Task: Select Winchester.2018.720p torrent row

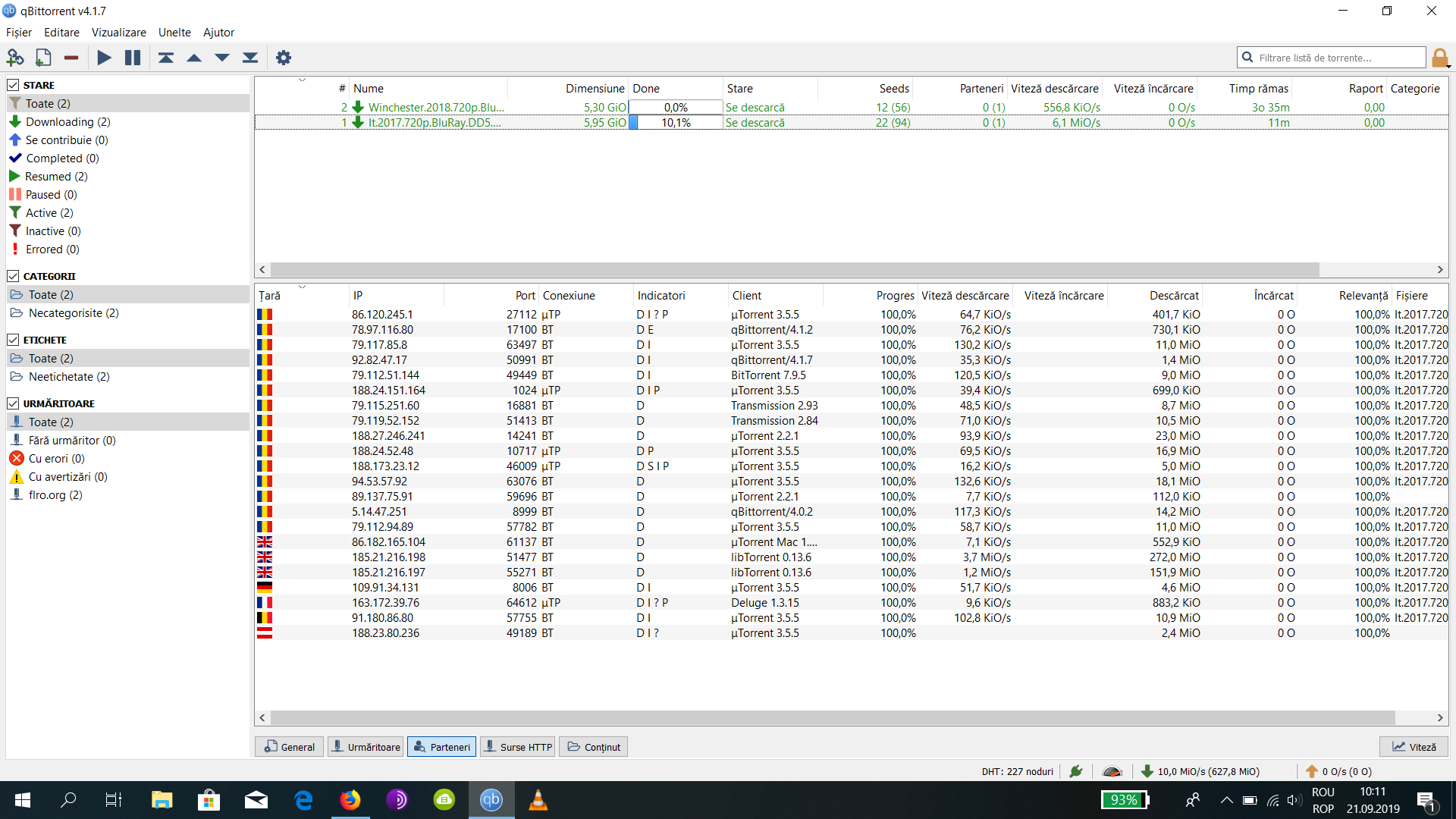Action: [x=852, y=108]
